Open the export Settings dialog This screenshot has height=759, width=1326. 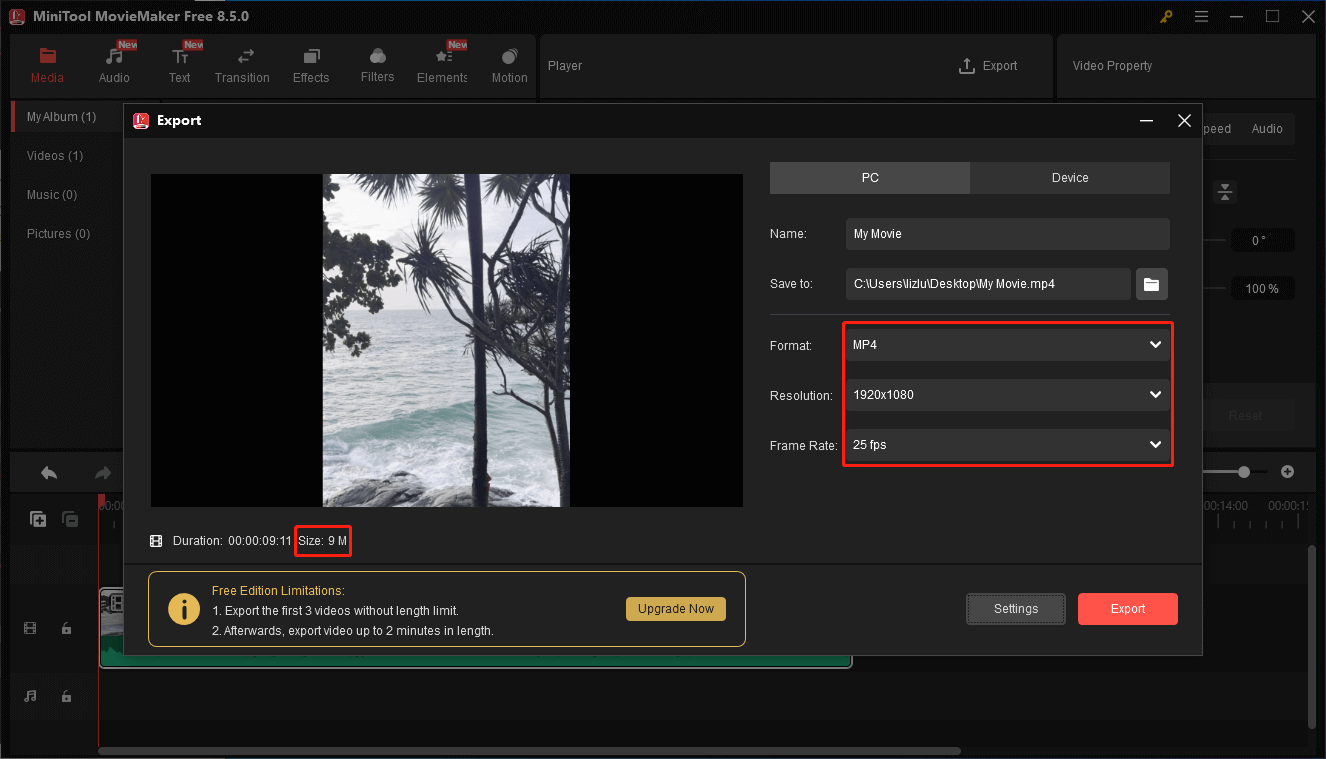point(1015,608)
